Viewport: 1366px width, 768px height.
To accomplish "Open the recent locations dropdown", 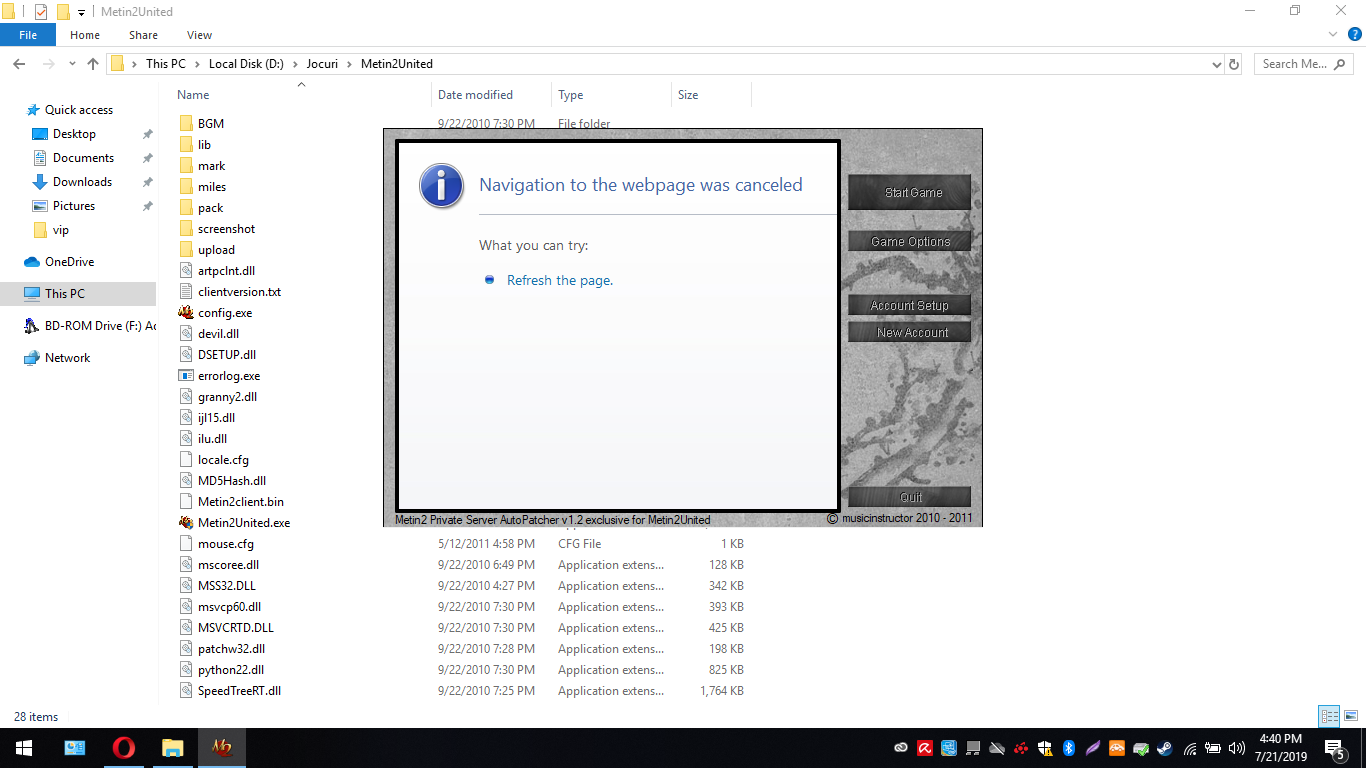I will tap(71, 64).
